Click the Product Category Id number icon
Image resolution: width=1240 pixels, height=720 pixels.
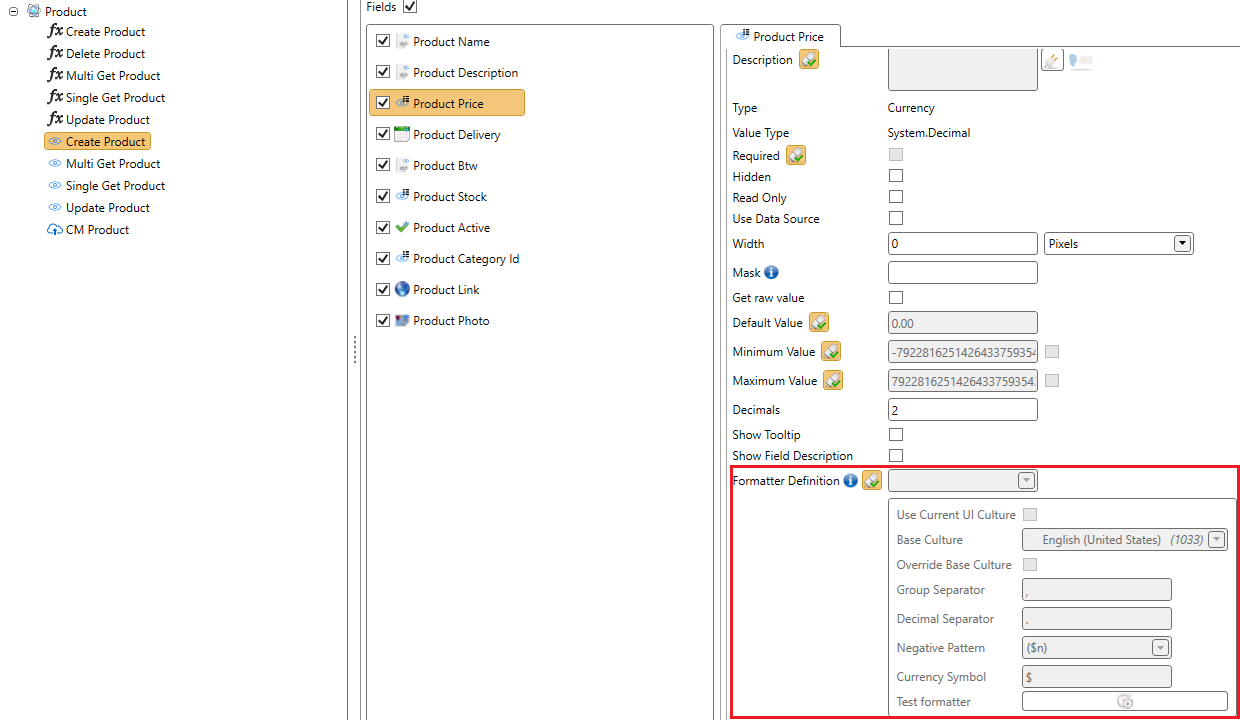402,258
